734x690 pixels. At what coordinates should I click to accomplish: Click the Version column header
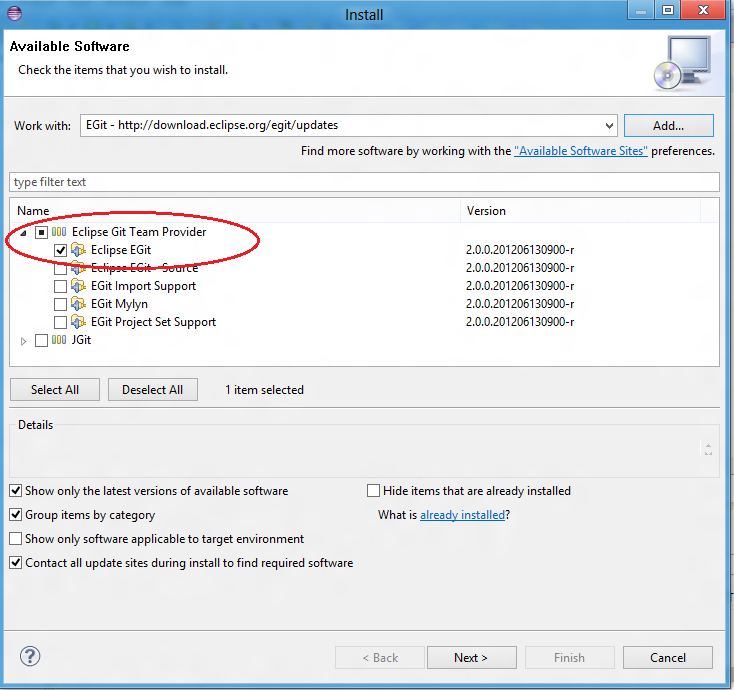[x=580, y=211]
